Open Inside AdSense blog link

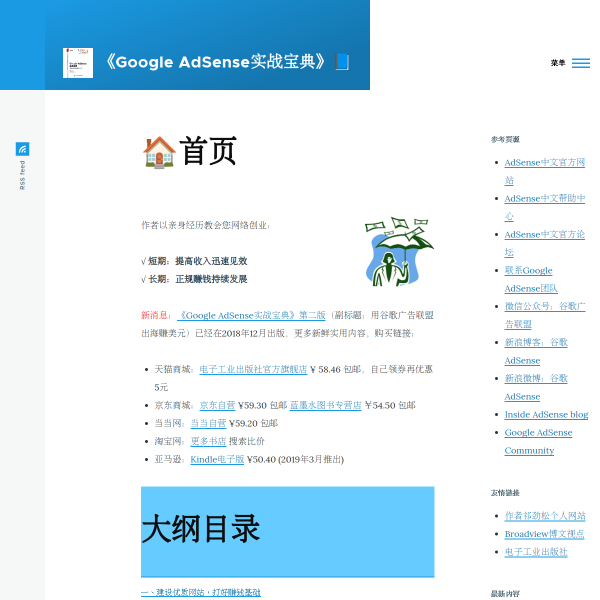click(x=546, y=414)
